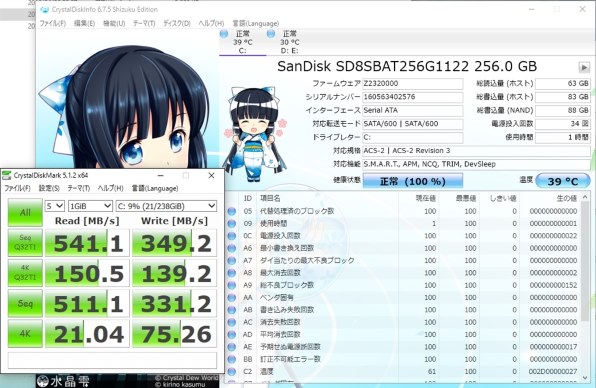Screen dimensions: 596x388
Task: Click the interface field Serial ATA
Action: [x=412, y=111]
